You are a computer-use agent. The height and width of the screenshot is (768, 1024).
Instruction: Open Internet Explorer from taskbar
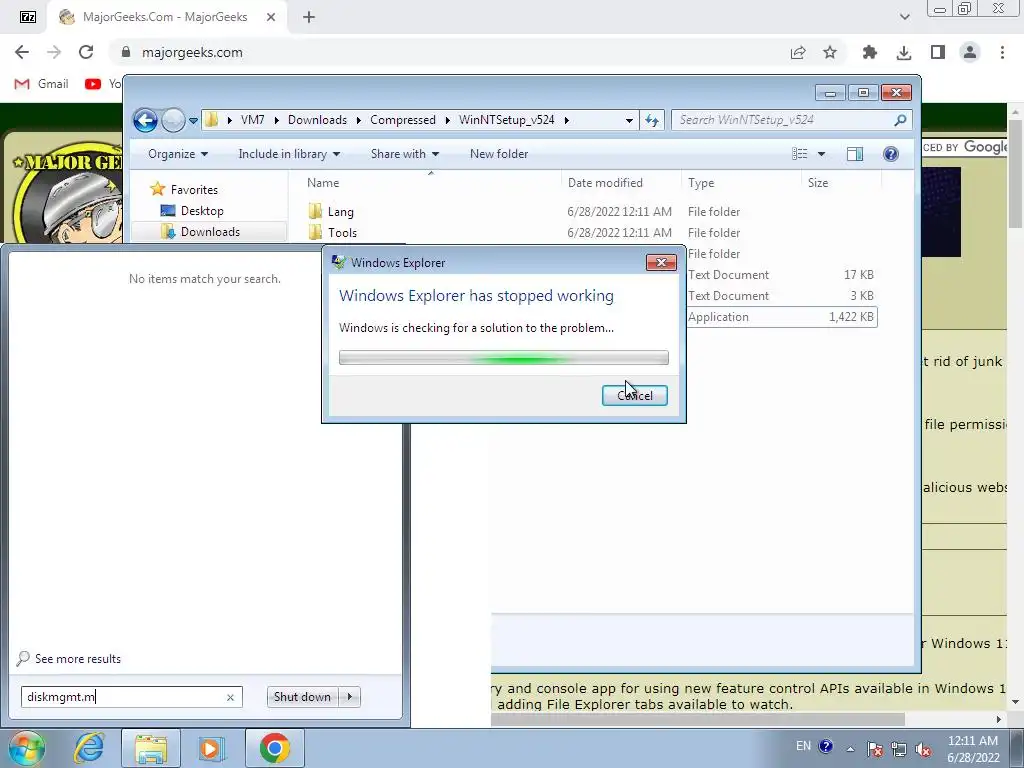(x=89, y=748)
